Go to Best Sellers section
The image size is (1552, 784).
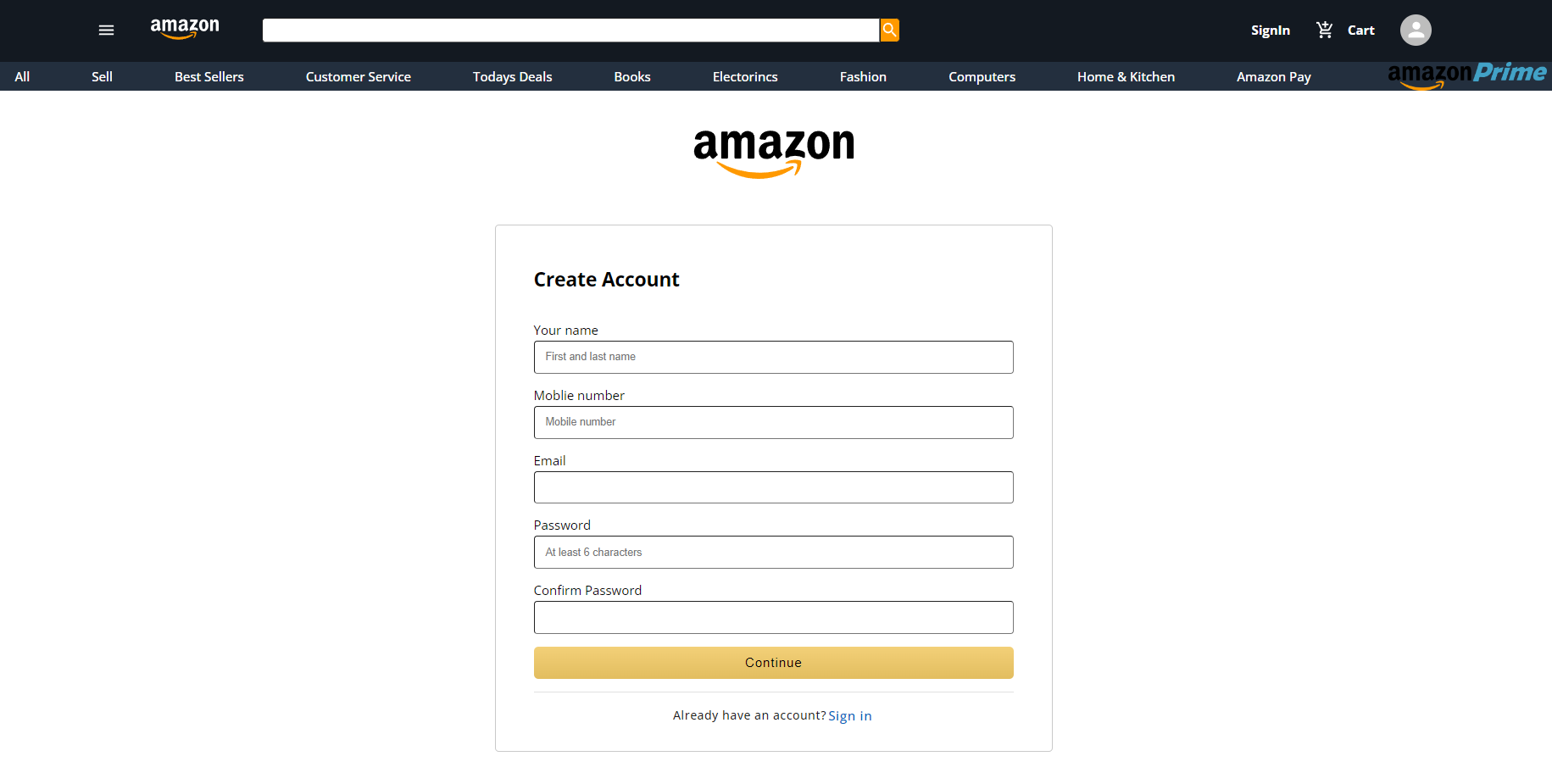(209, 76)
